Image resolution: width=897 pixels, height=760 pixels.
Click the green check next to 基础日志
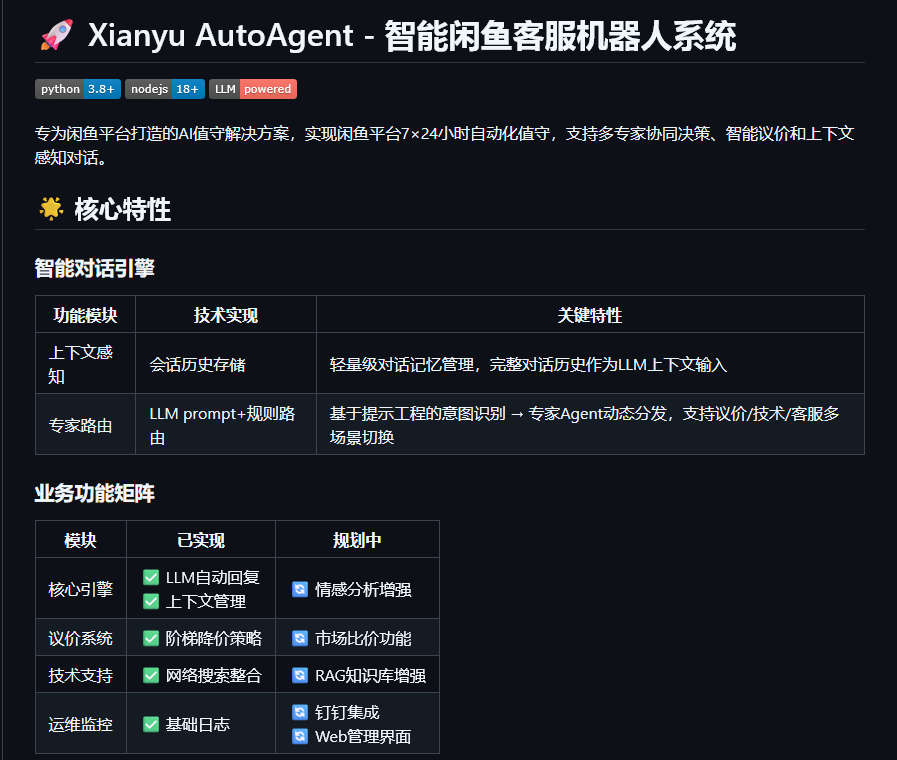coord(151,725)
